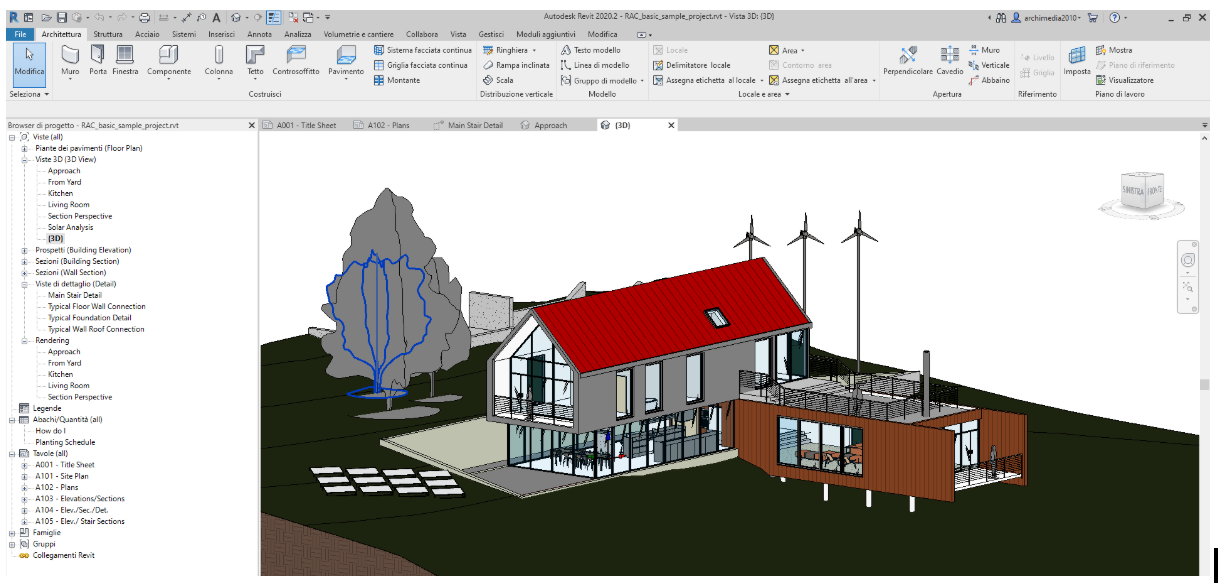Choose Delimitatore locale tool
This screenshot has width=1224, height=588.
[692, 65]
